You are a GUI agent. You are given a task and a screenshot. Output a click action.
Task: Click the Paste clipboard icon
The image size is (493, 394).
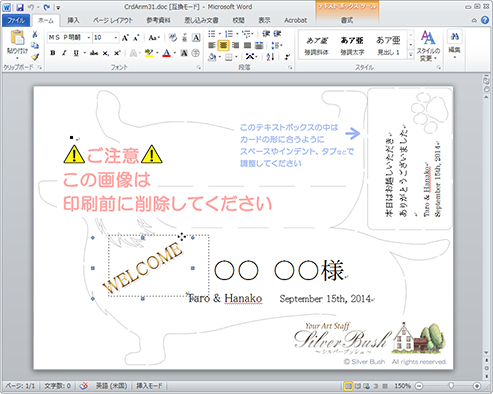(17, 38)
